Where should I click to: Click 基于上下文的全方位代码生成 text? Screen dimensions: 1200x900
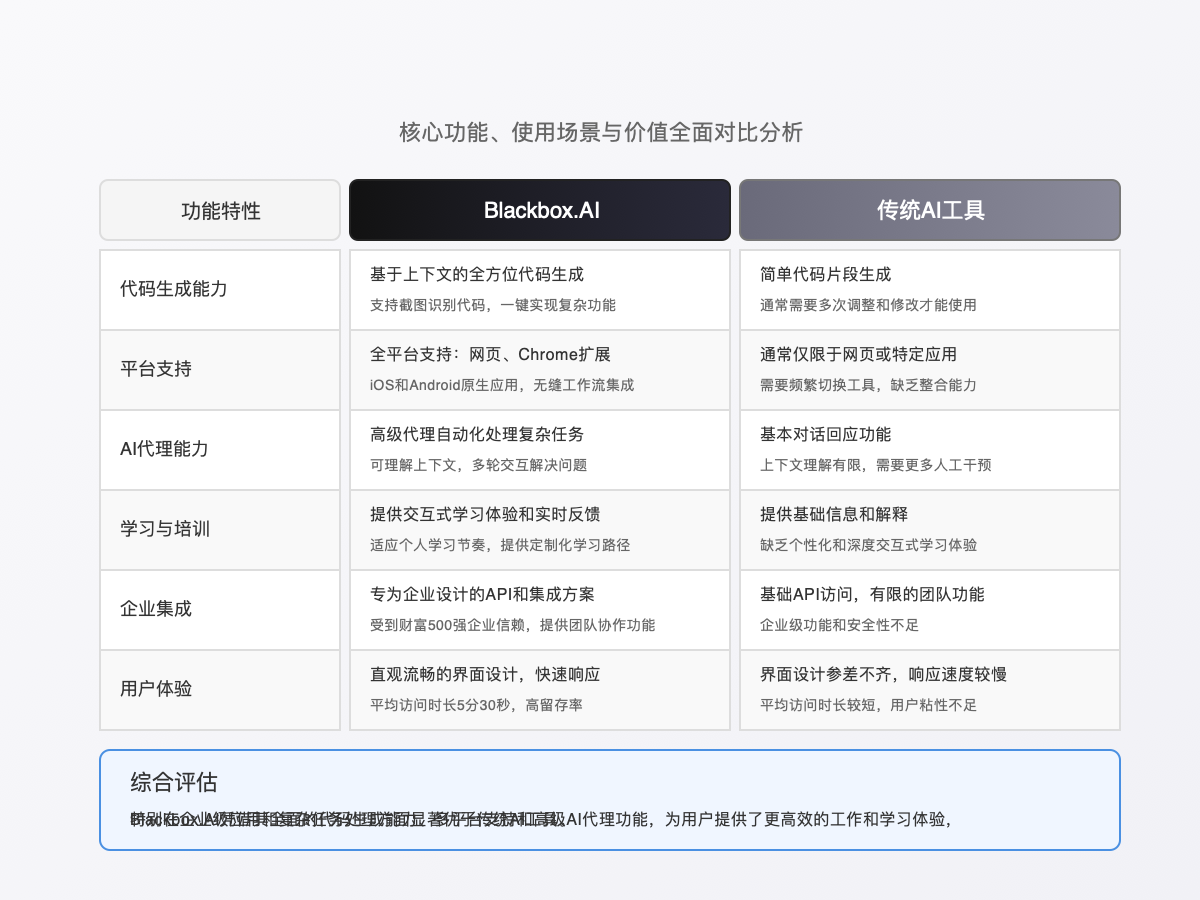click(x=477, y=274)
